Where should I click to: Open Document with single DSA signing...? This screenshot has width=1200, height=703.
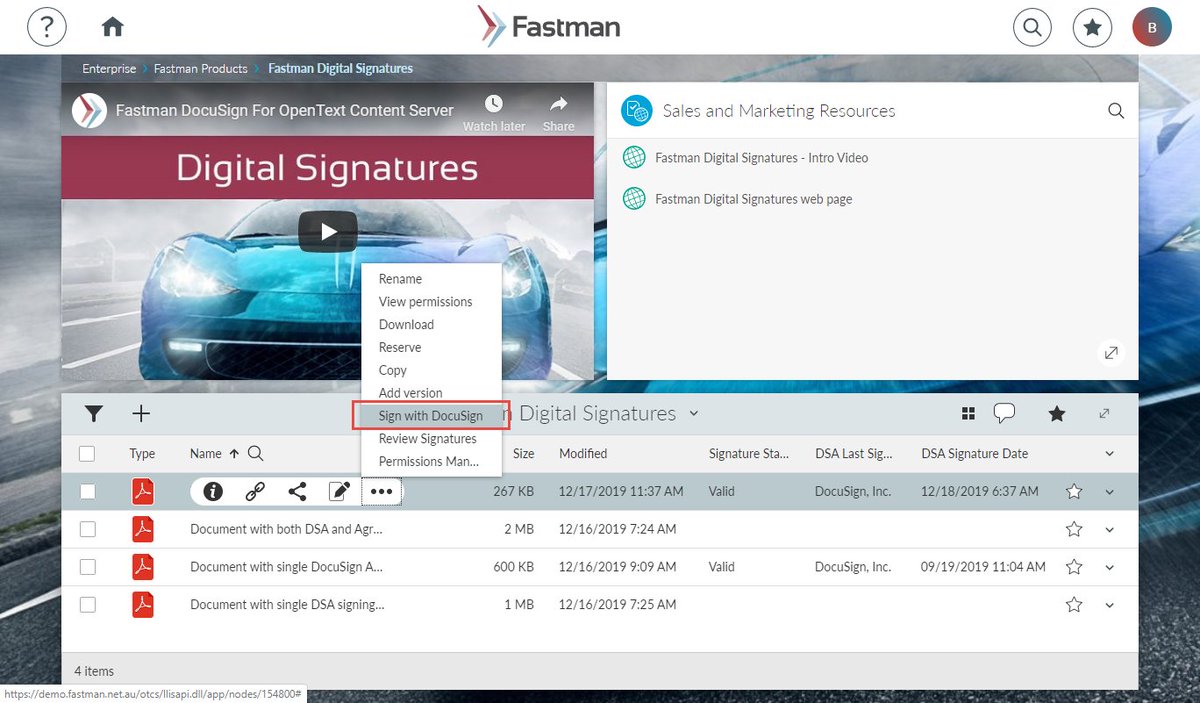coord(287,604)
